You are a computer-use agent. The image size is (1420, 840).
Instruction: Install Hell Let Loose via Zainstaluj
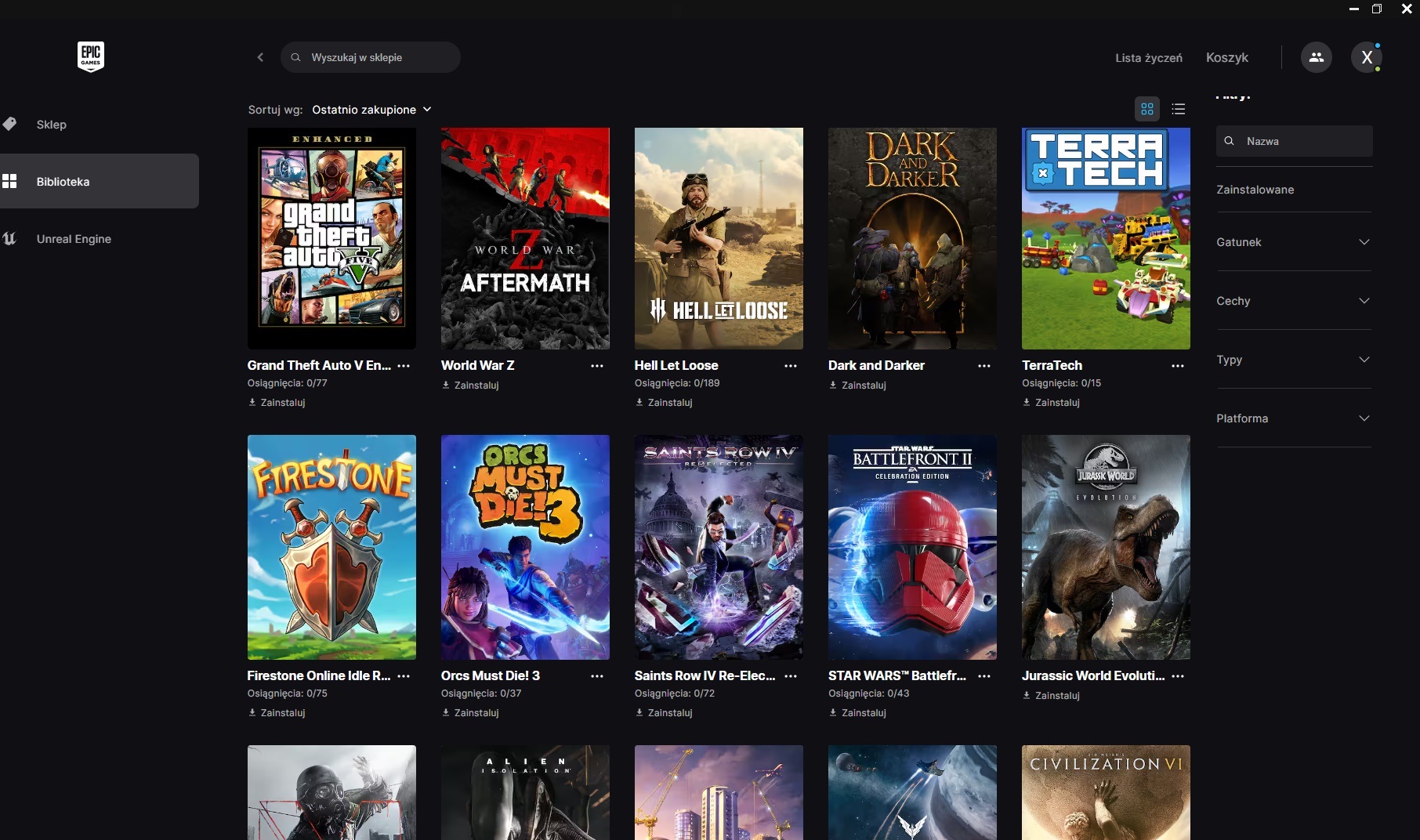point(664,403)
